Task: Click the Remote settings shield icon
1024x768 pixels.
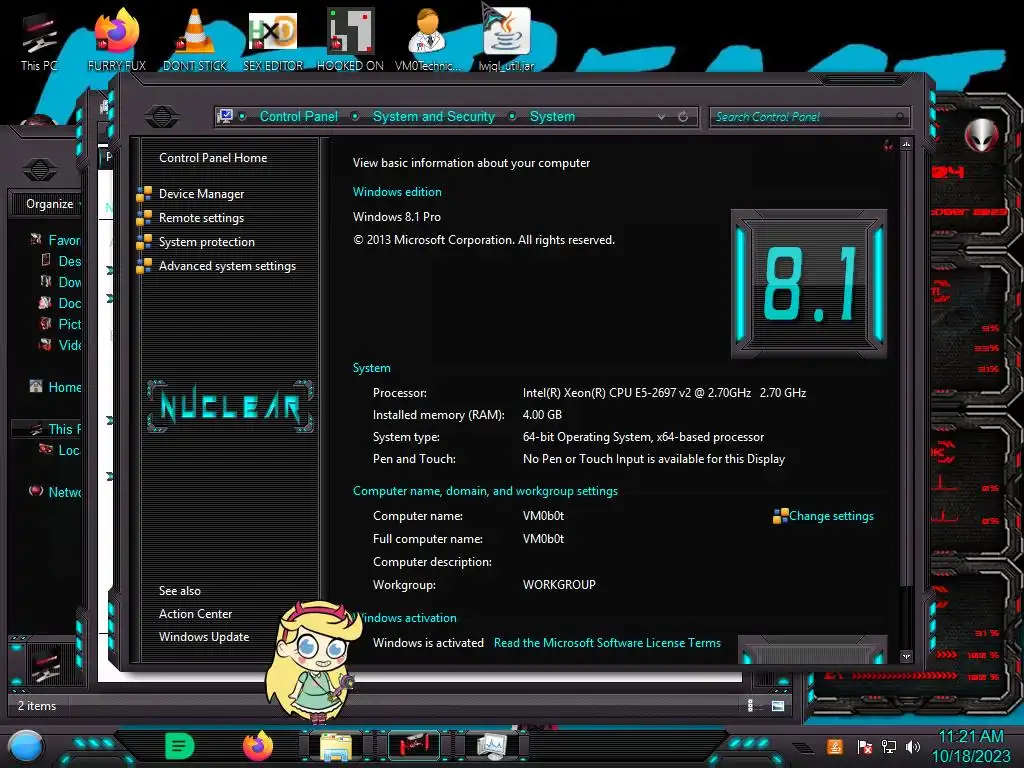Action: (x=144, y=218)
